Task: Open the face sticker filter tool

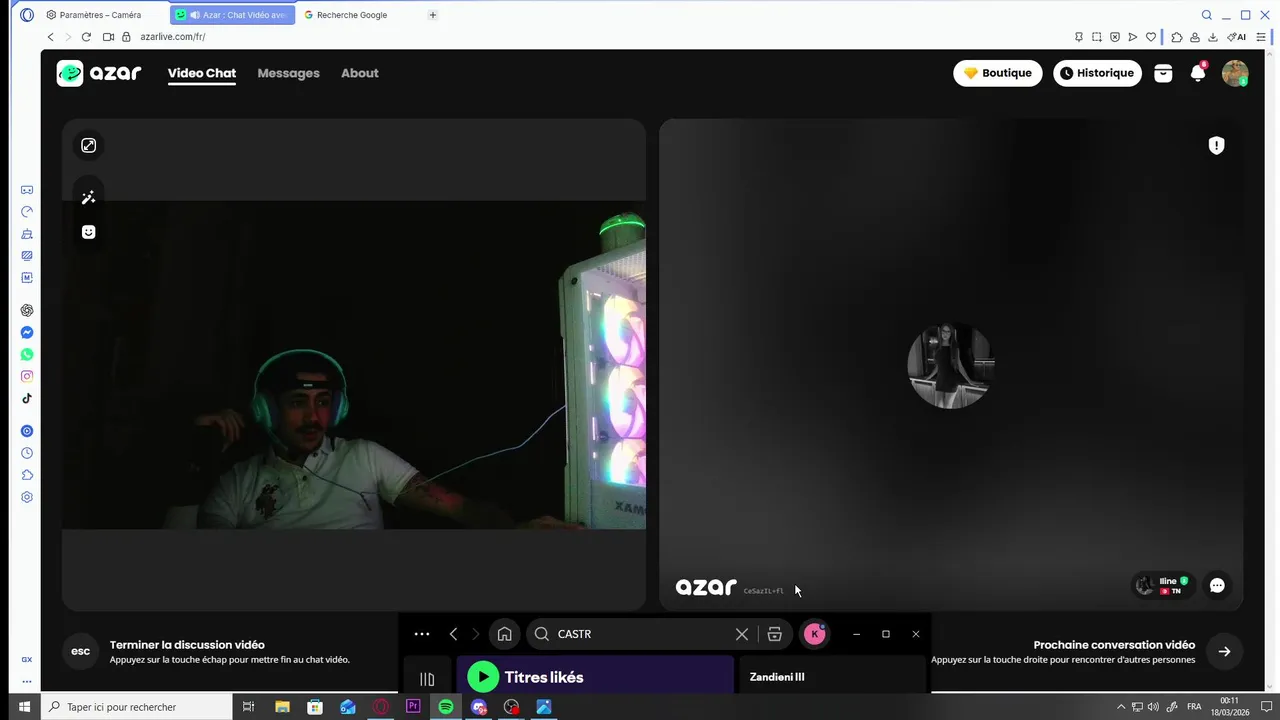Action: point(89,232)
